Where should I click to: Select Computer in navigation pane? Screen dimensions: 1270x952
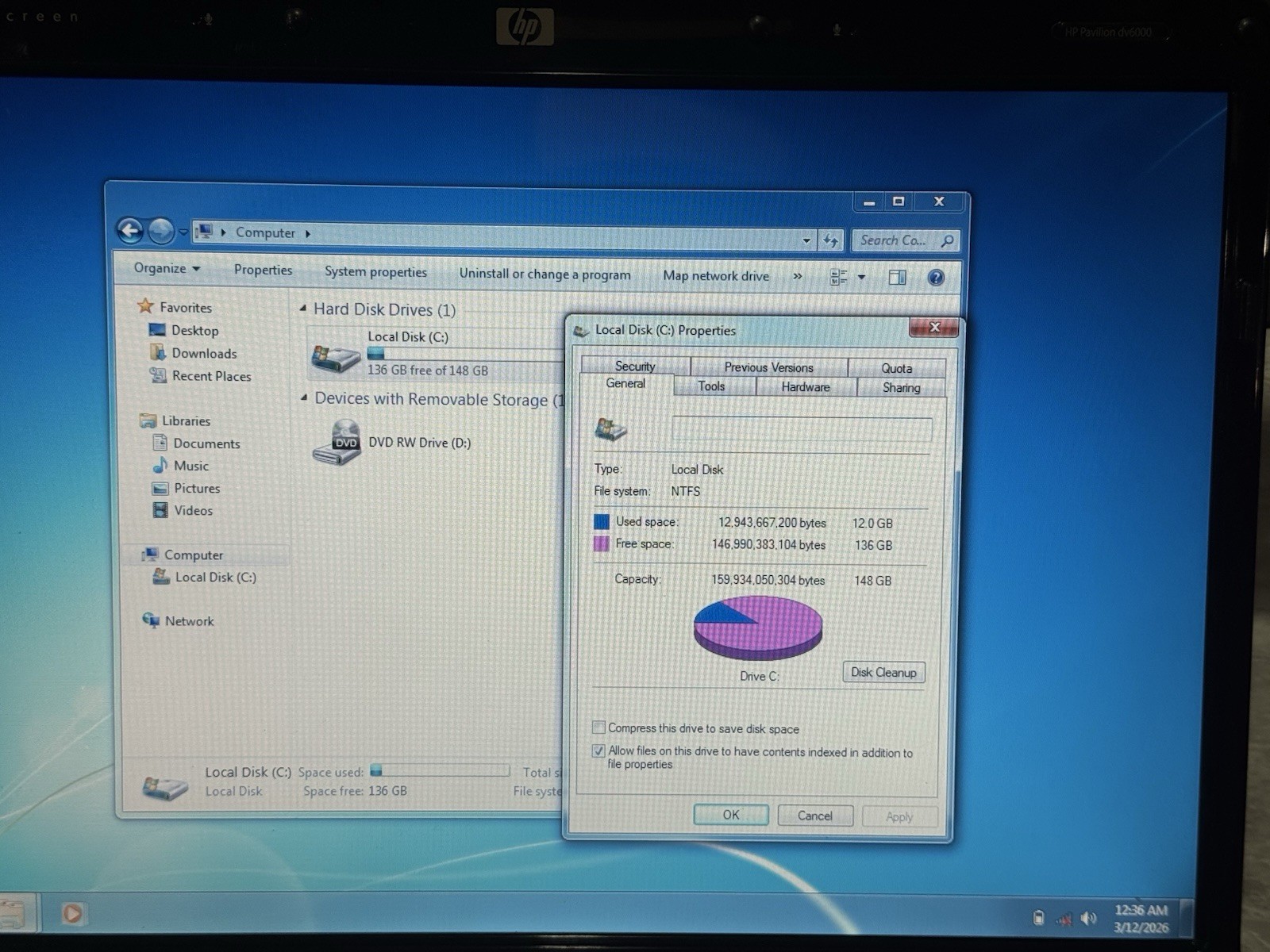pyautogui.click(x=193, y=555)
